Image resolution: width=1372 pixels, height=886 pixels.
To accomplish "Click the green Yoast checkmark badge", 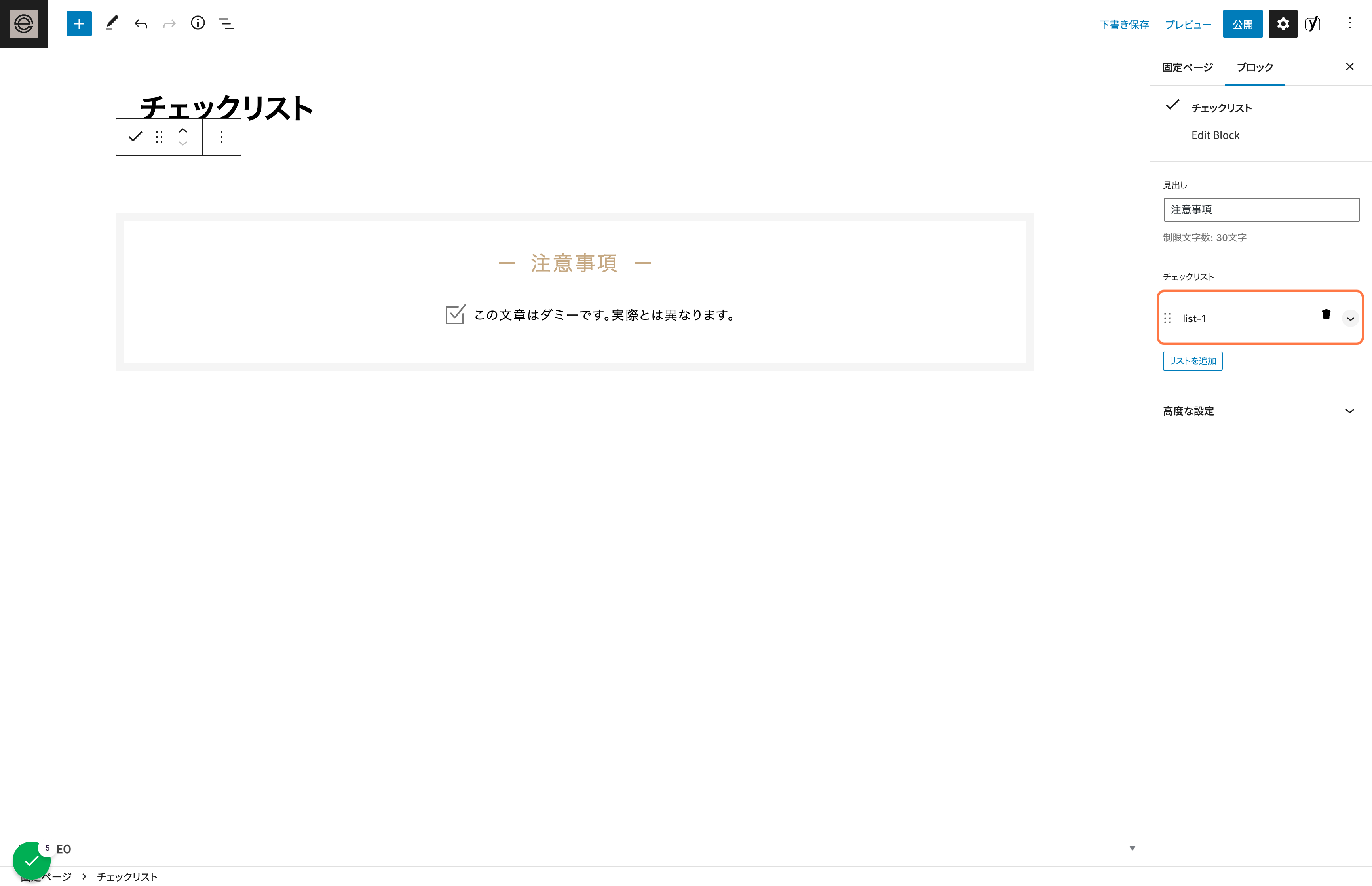I will pyautogui.click(x=32, y=861).
